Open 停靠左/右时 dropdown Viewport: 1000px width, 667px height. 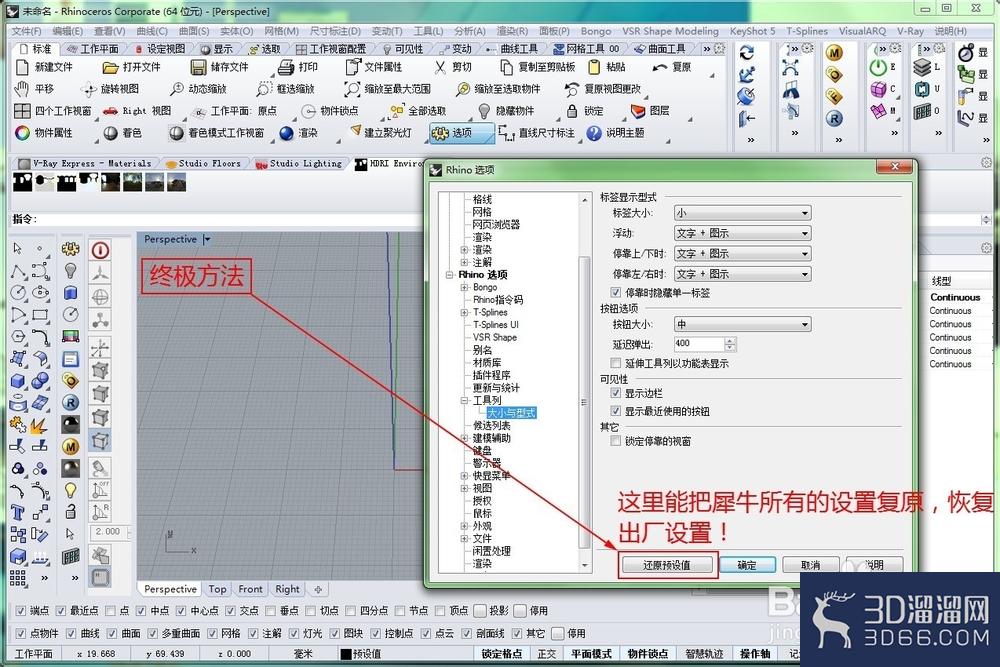point(742,274)
